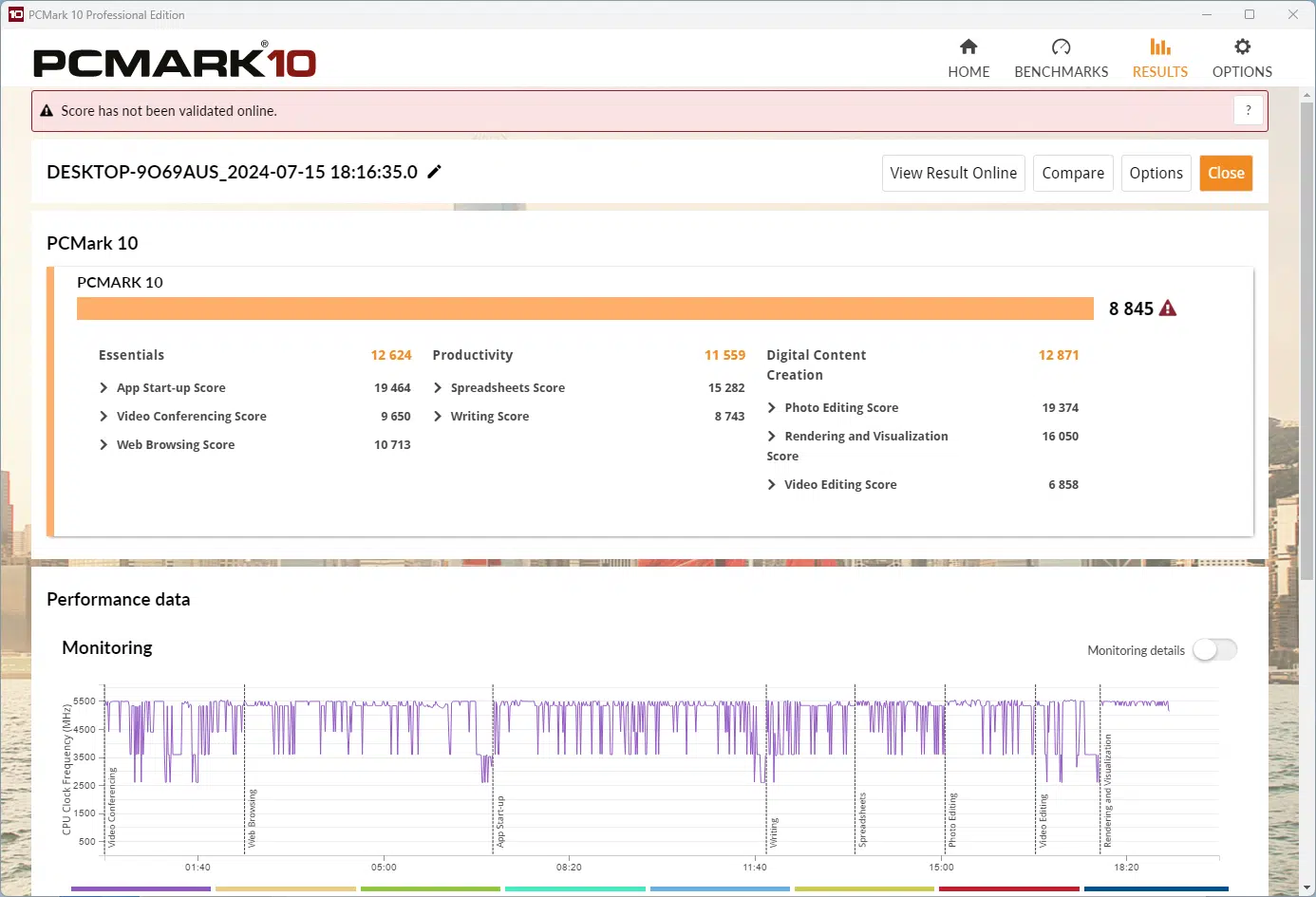The width and height of the screenshot is (1316, 897).
Task: Click View Result Online button
Action: point(953,173)
